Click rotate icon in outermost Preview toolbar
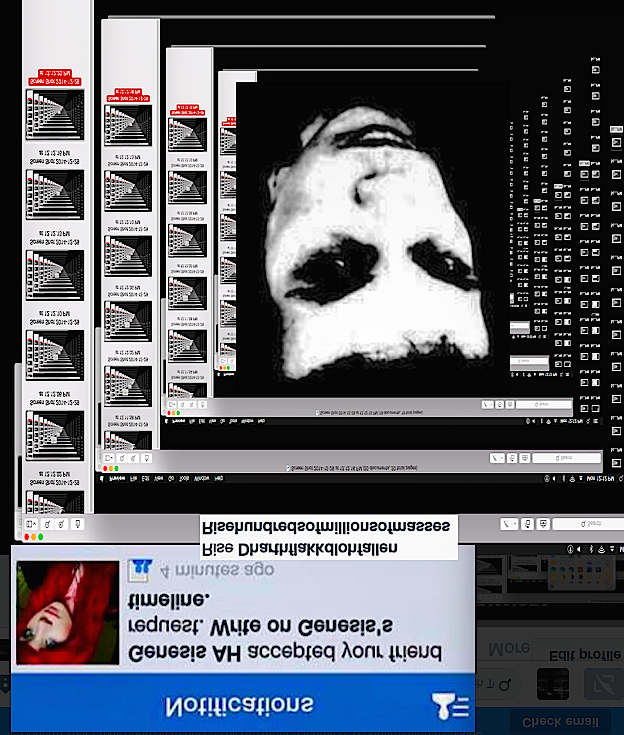624x735 pixels. 527,524
